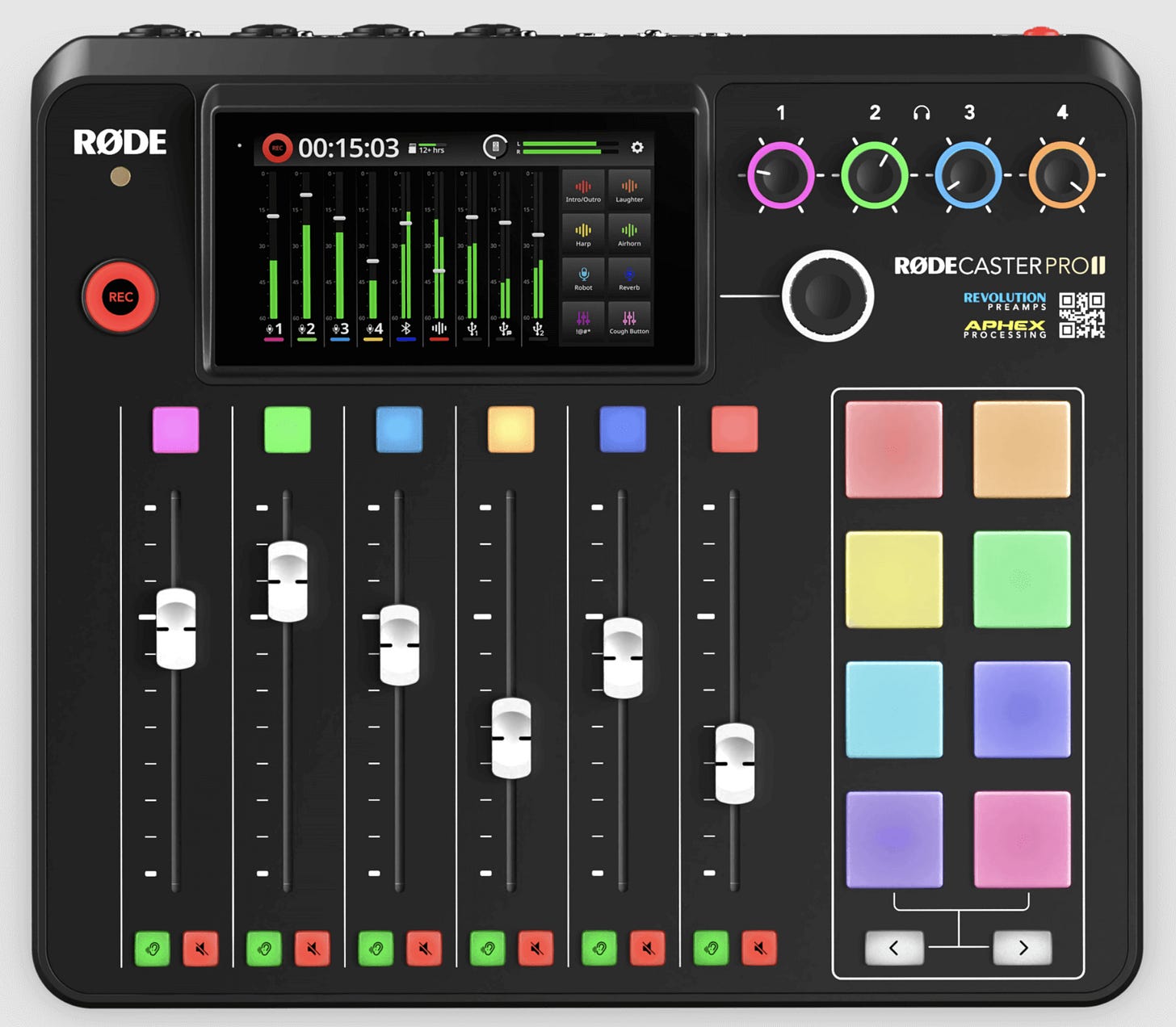Image resolution: width=1176 pixels, height=1027 pixels.
Task: Push the green channel select button above fader
Action: tap(288, 430)
